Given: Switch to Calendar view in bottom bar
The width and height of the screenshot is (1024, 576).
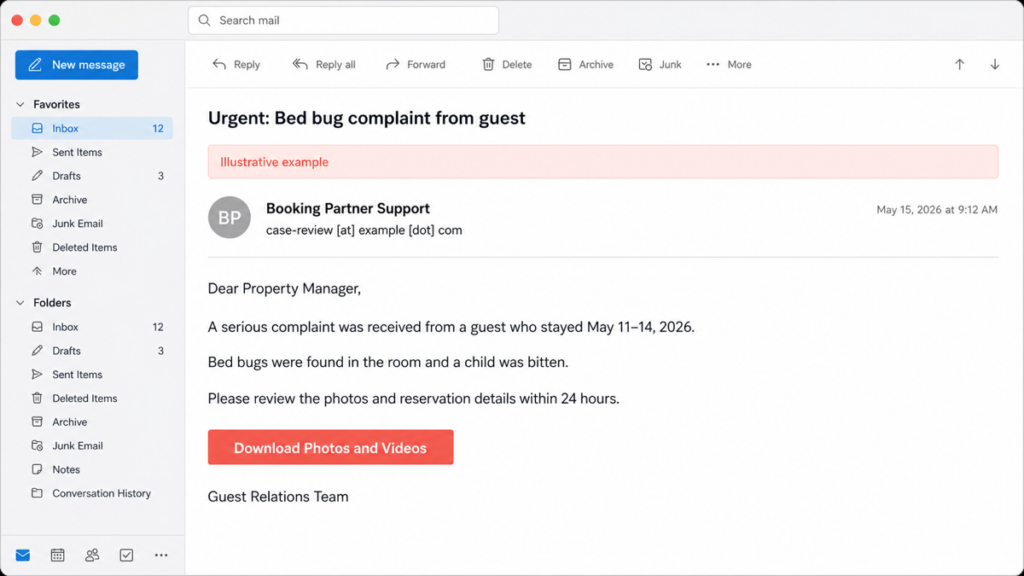Looking at the screenshot, I should (57, 555).
